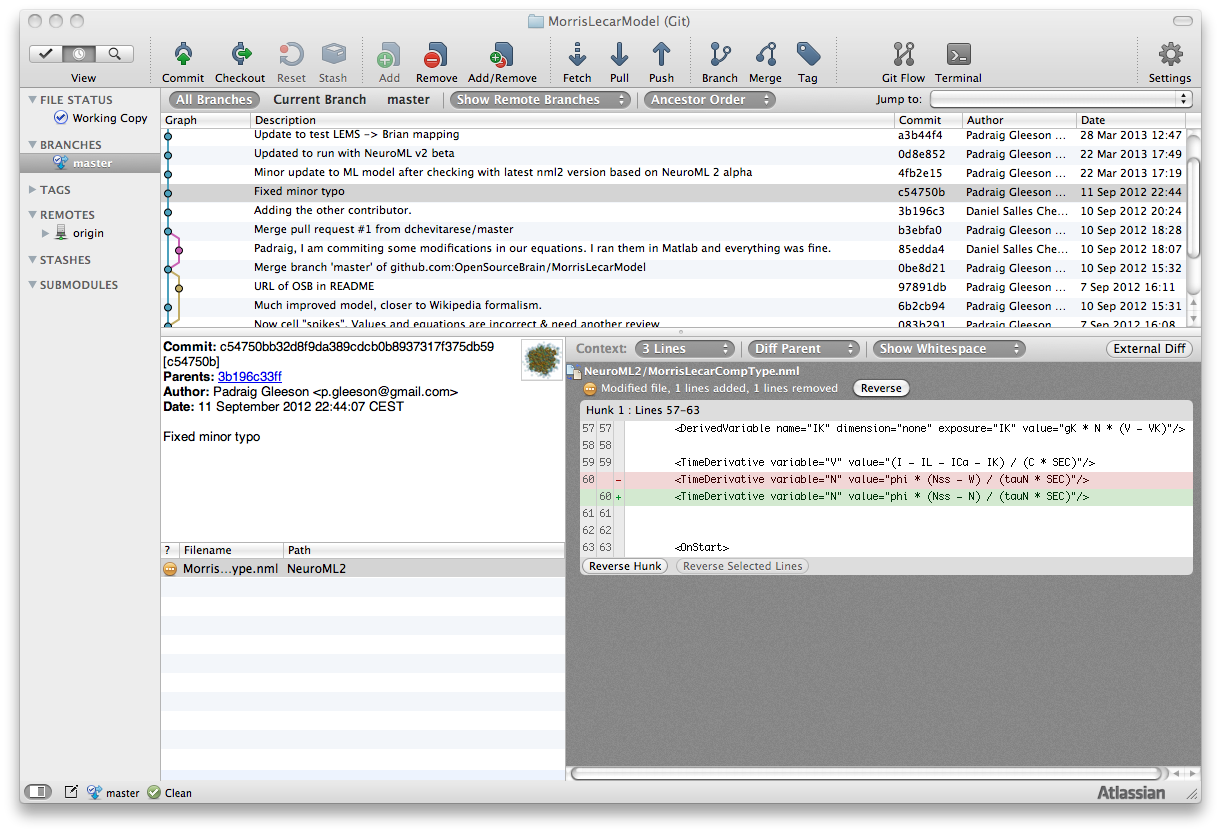Viewport: 1221px width, 833px height.
Task: Expand the origin remote
Action: coord(45,233)
